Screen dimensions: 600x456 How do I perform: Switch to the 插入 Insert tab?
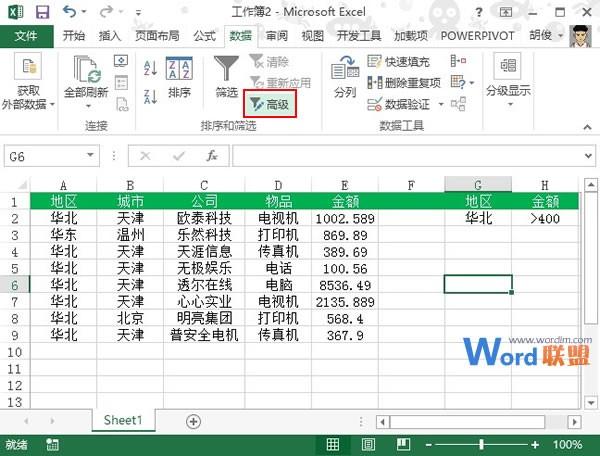tap(109, 36)
